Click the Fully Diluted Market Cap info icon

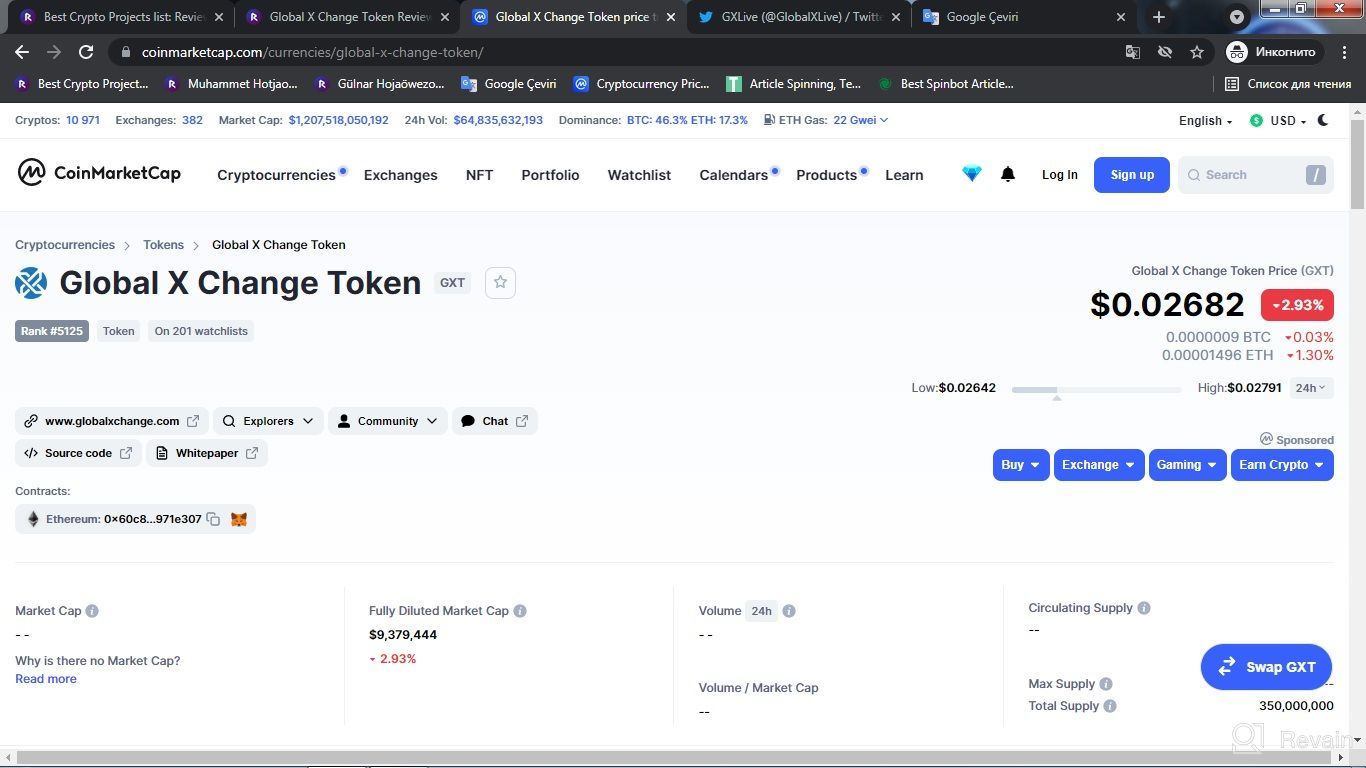520,611
